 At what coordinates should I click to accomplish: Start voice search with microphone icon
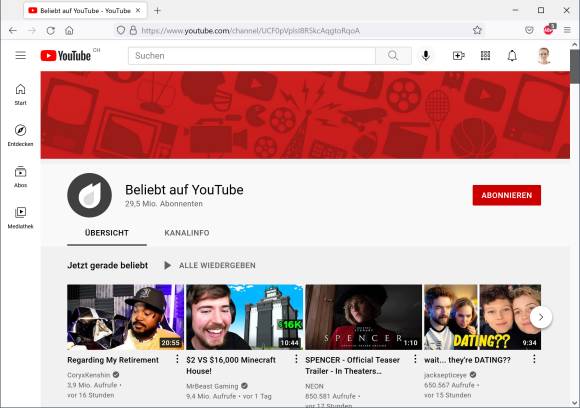point(426,55)
